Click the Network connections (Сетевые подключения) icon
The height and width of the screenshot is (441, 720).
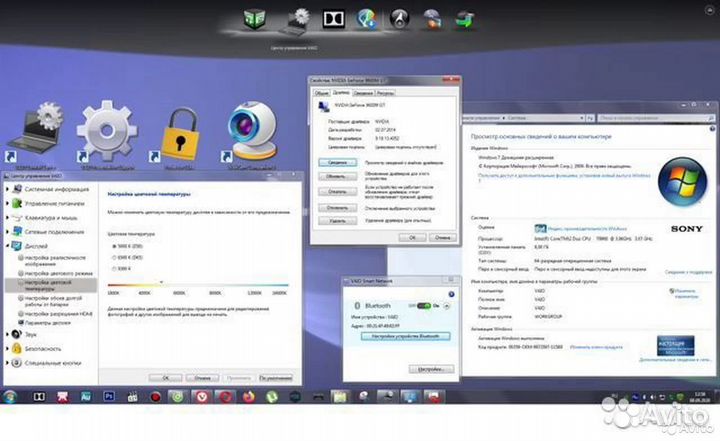pyautogui.click(x=17, y=232)
